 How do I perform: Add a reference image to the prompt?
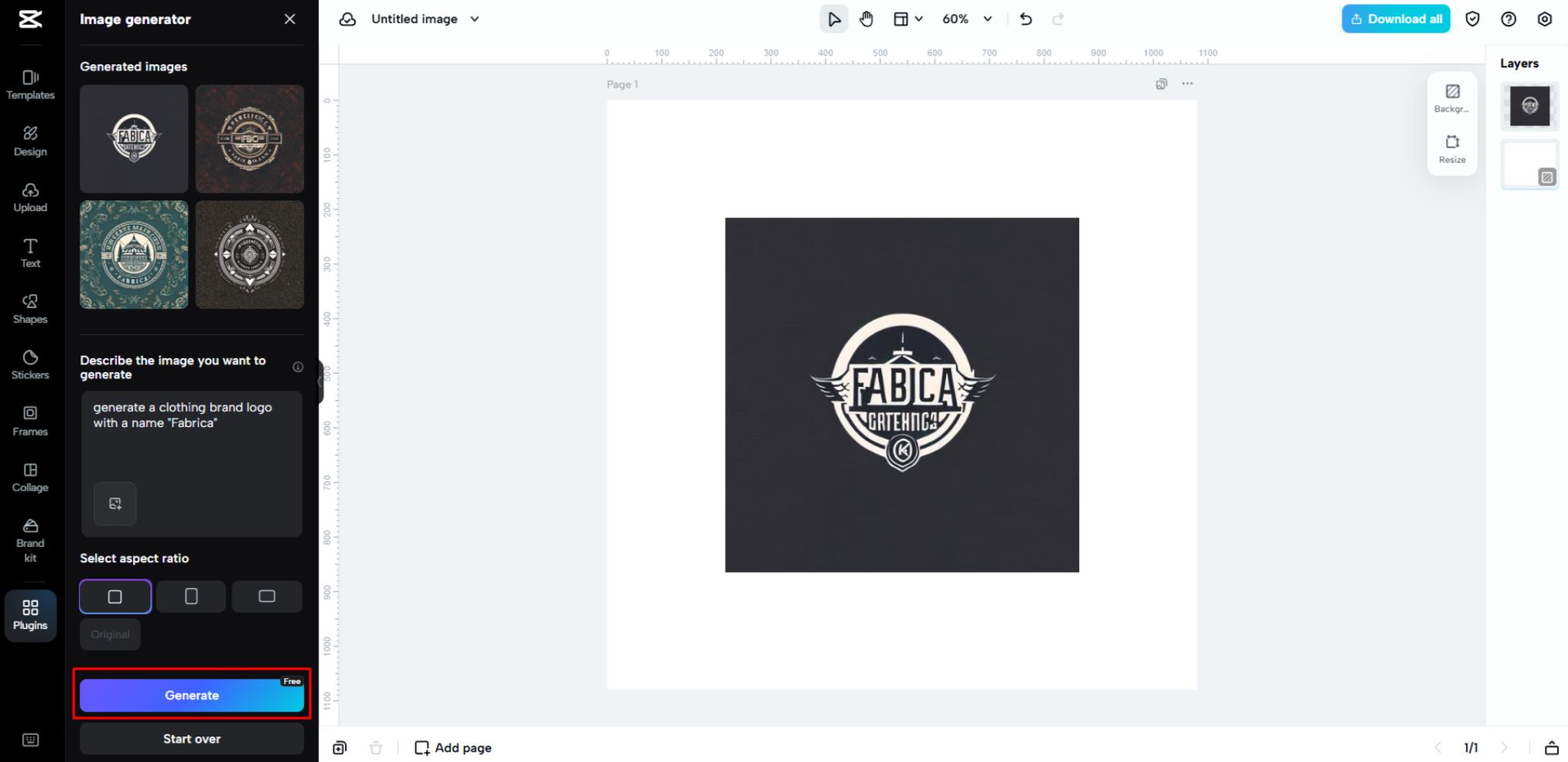pyautogui.click(x=114, y=504)
